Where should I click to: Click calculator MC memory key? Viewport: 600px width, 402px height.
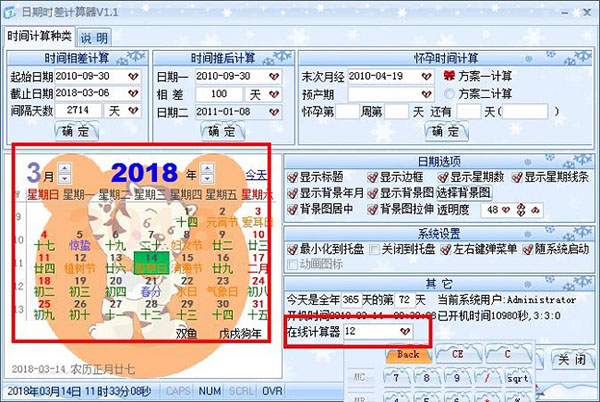359,378
